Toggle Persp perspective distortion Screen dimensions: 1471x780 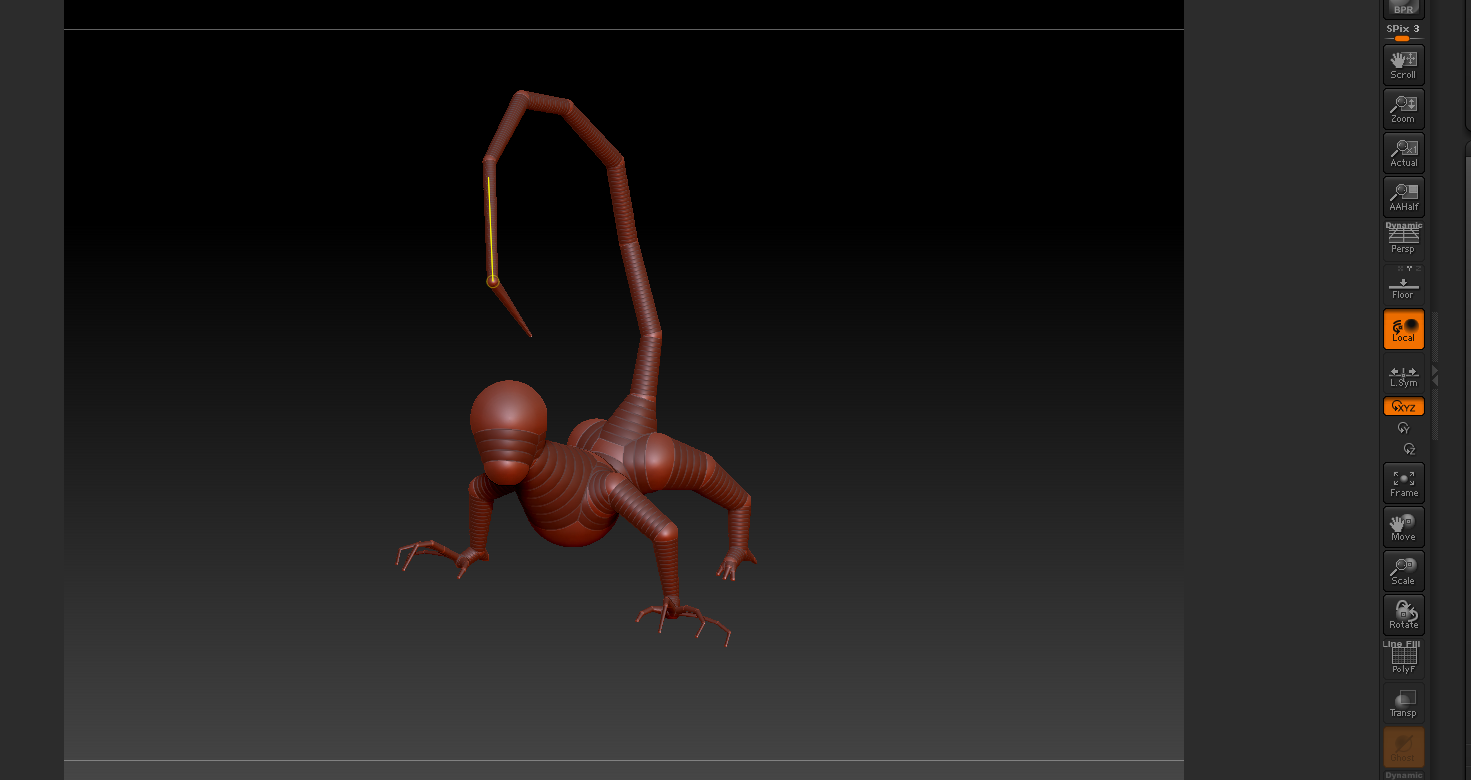(1403, 240)
